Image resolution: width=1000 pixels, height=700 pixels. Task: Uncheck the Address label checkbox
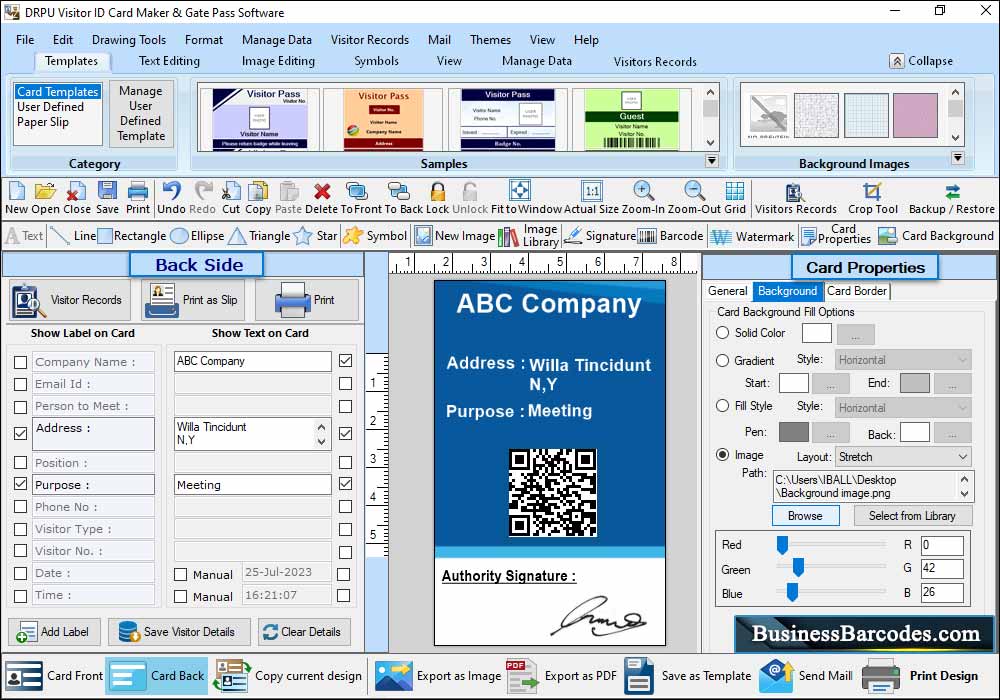pos(20,434)
